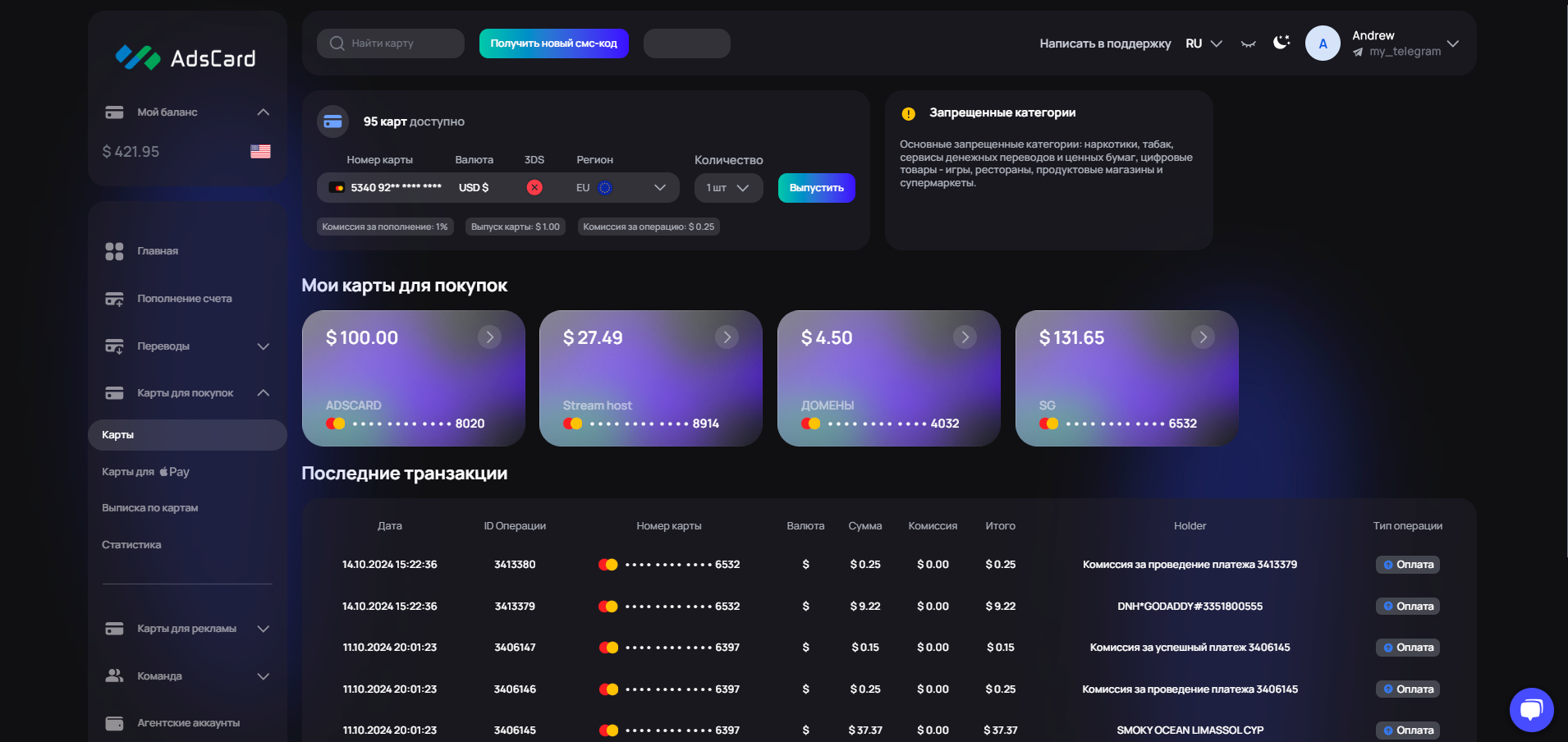Open arrow on the $100.00 ADSCARD card
This screenshot has width=1568, height=742.
click(x=489, y=337)
